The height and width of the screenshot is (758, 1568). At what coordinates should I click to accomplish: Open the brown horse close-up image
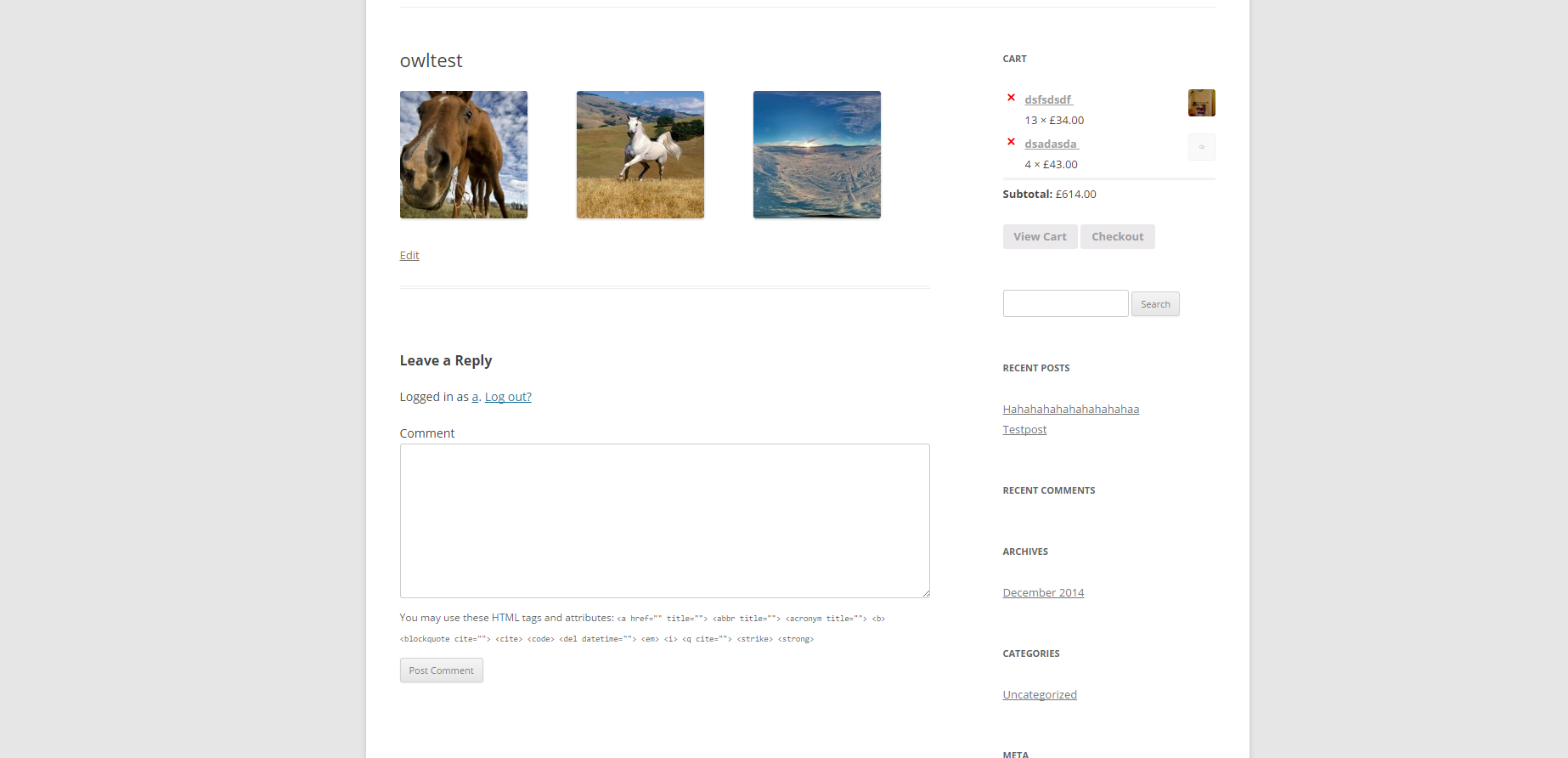coord(464,155)
